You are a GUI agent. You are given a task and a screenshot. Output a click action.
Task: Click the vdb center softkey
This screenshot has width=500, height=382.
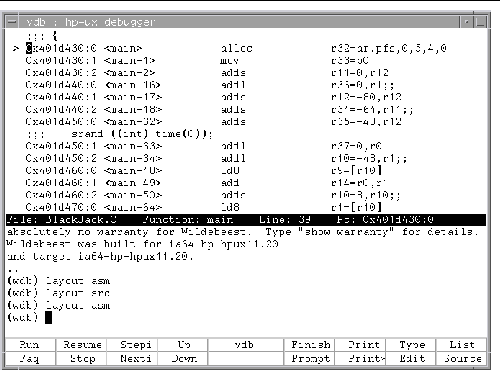pyautogui.click(x=246, y=345)
